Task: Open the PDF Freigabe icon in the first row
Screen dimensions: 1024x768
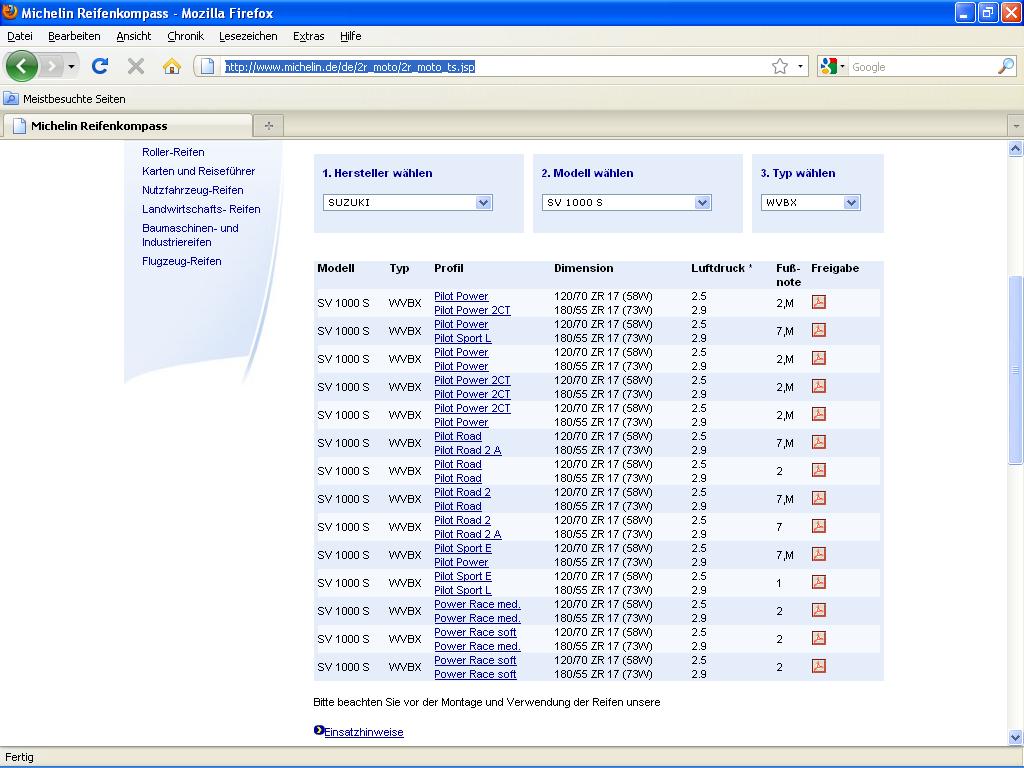Action: (818, 302)
